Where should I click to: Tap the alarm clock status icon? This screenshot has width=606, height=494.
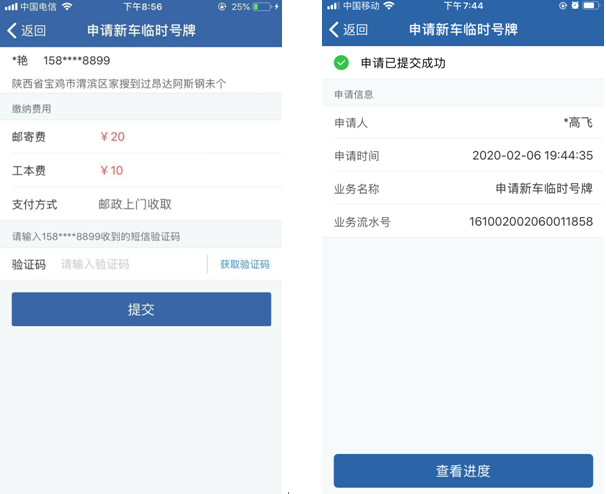click(575, 5)
